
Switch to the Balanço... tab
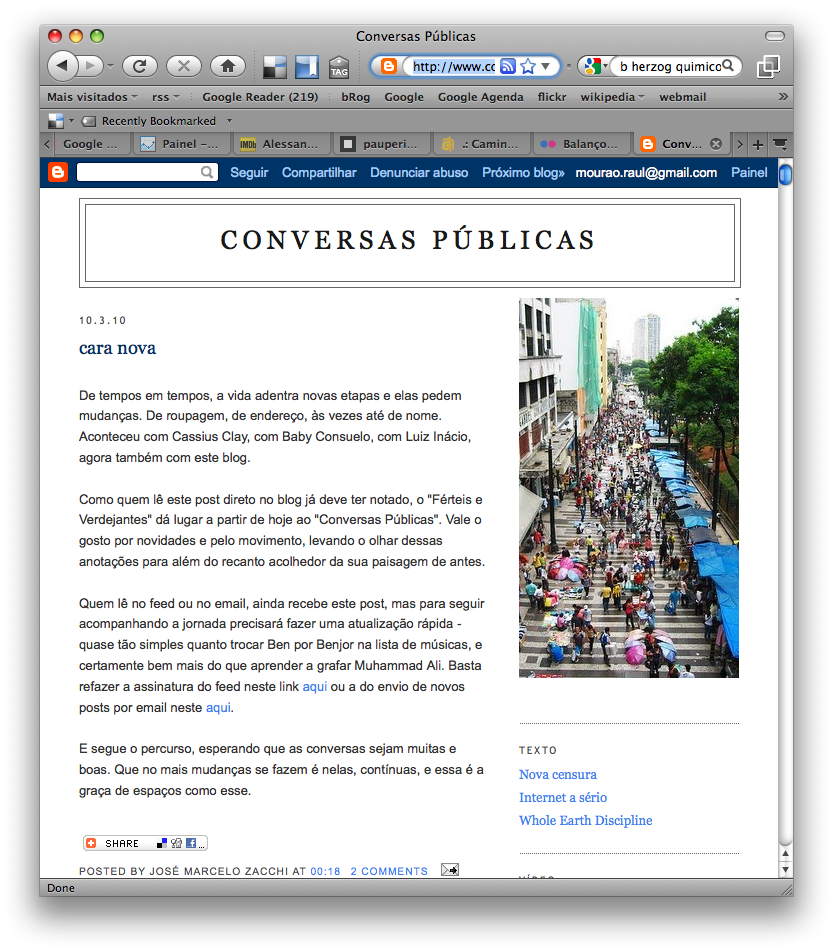[582, 144]
